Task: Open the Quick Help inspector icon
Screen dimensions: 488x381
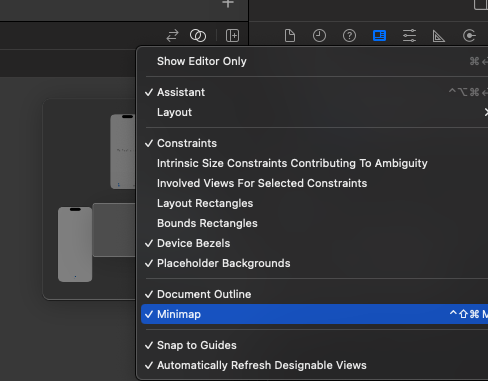Action: [349, 35]
